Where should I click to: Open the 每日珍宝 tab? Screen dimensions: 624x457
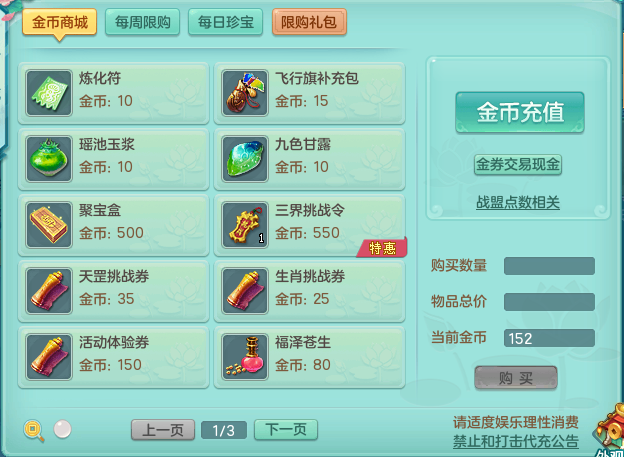click(x=225, y=22)
